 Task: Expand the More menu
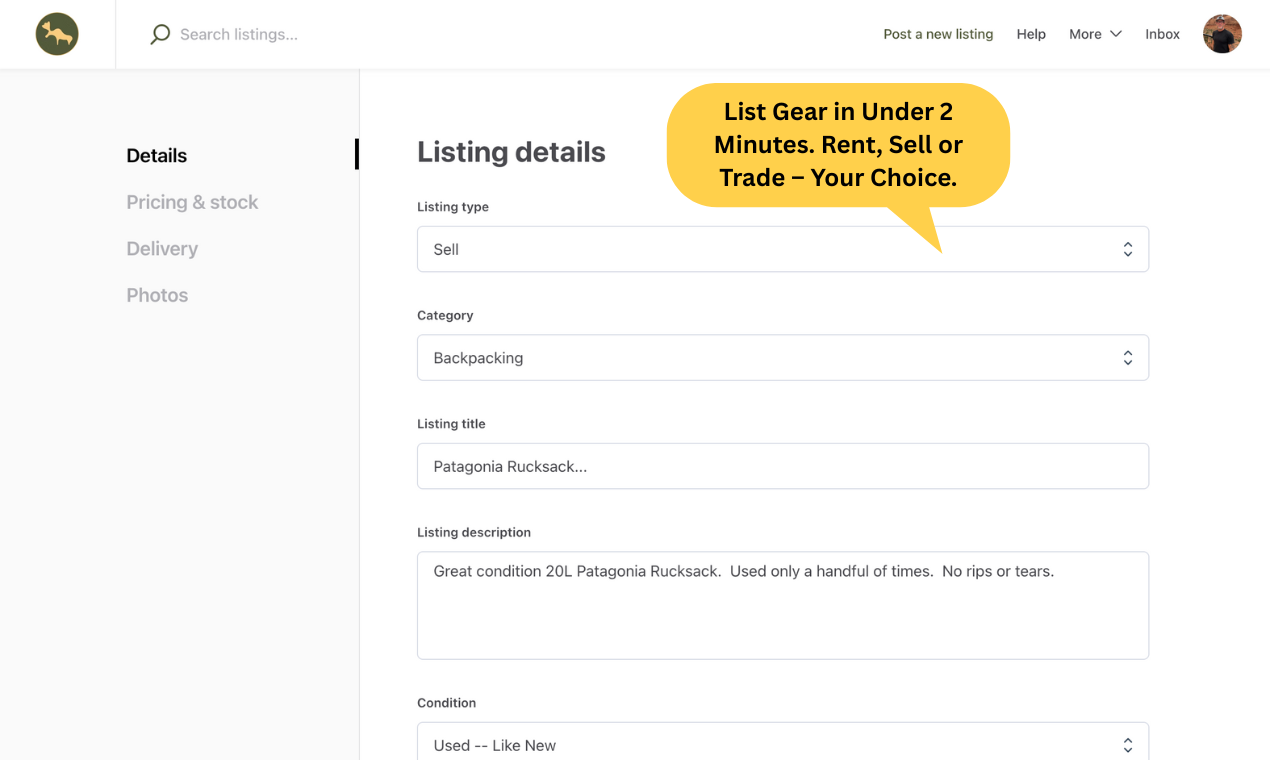tap(1095, 34)
